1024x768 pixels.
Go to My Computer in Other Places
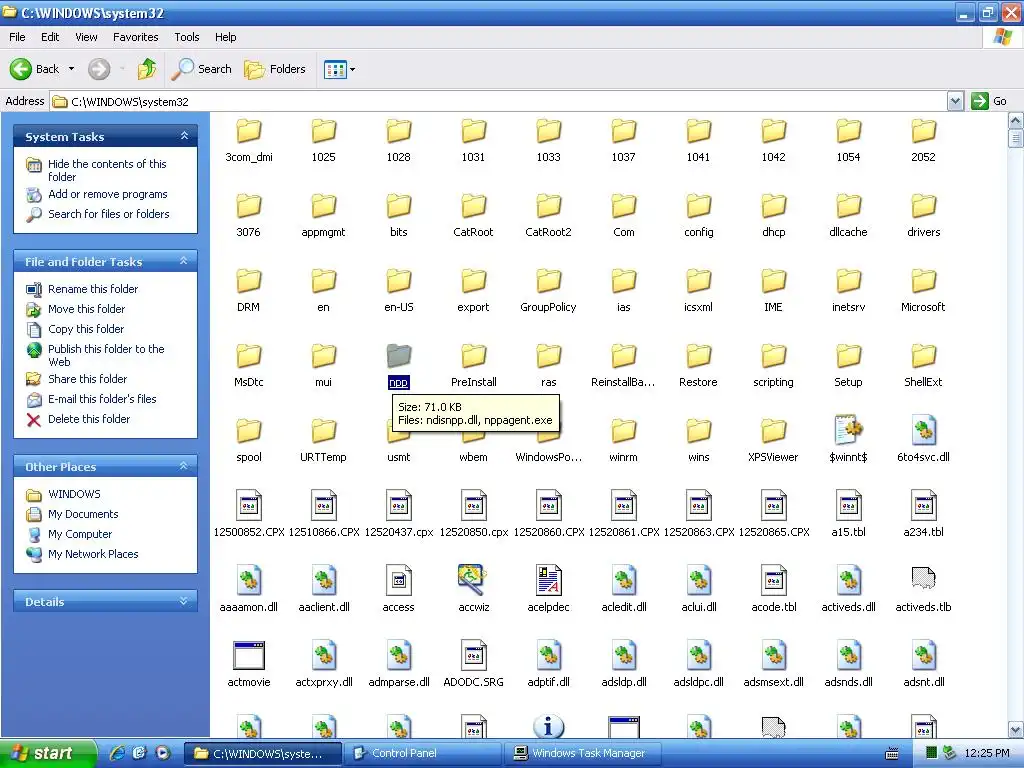[x=80, y=534]
